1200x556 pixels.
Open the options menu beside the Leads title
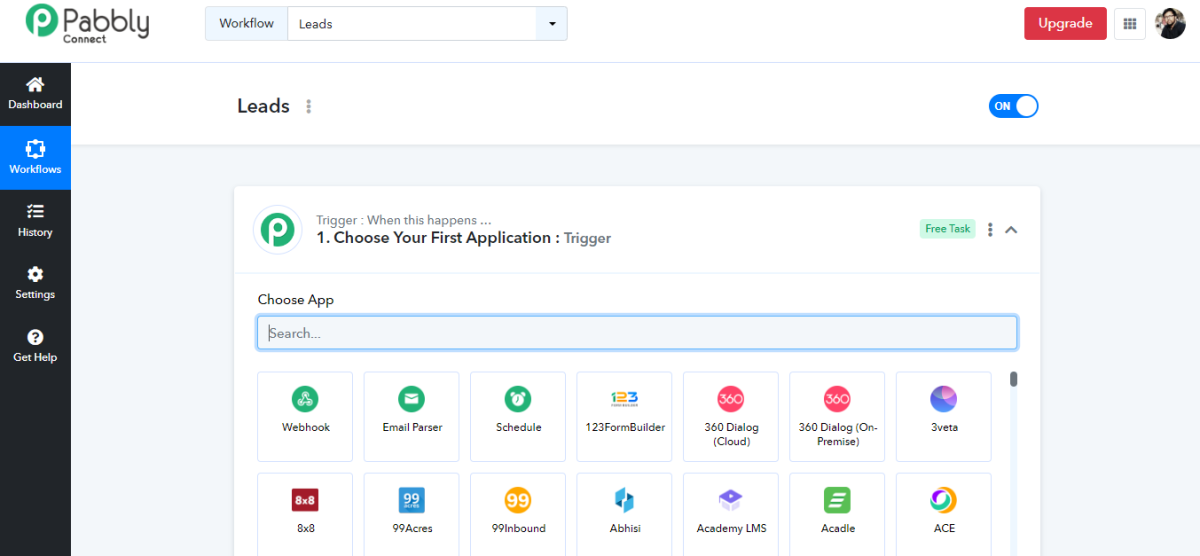308,106
